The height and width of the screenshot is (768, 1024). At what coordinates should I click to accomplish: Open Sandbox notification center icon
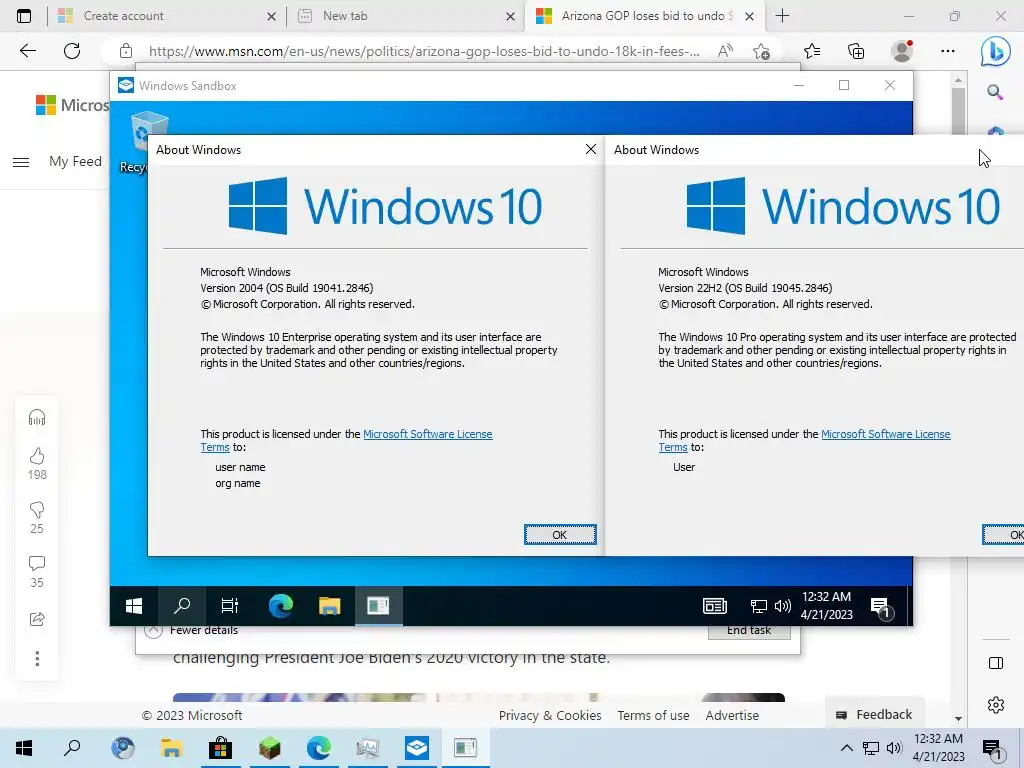tap(881, 607)
